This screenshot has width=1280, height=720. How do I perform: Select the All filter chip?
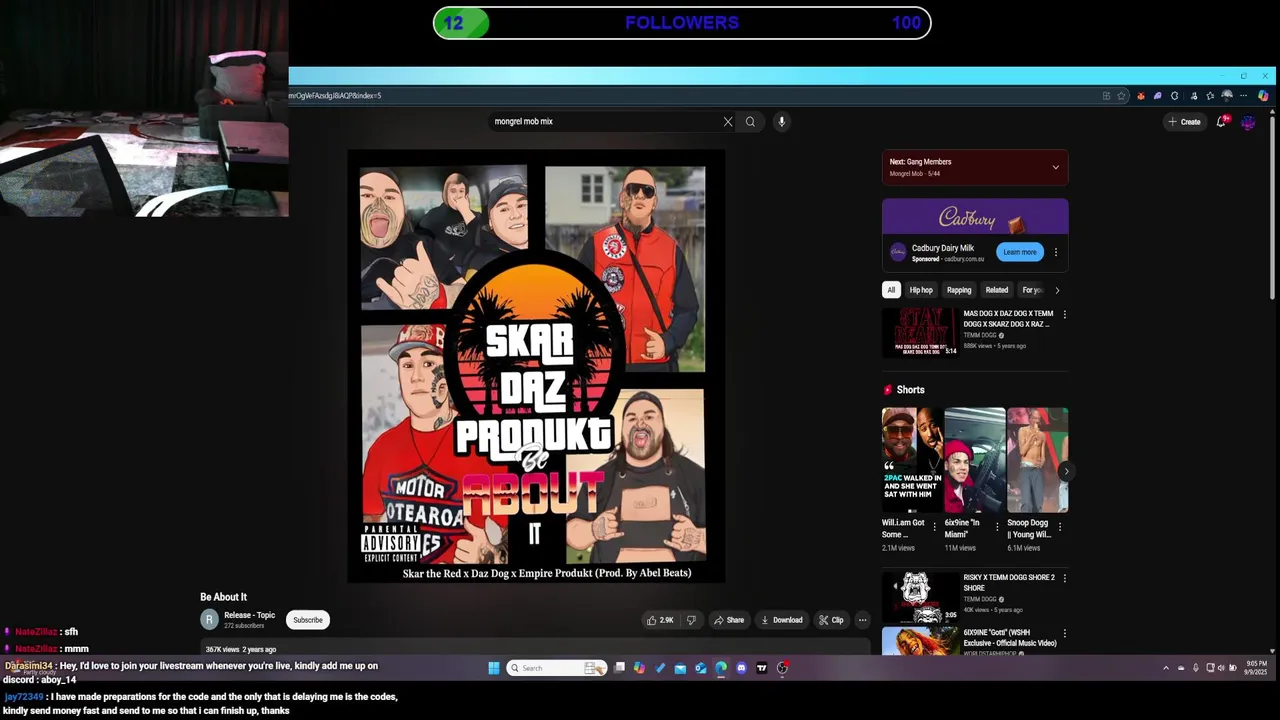[891, 290]
